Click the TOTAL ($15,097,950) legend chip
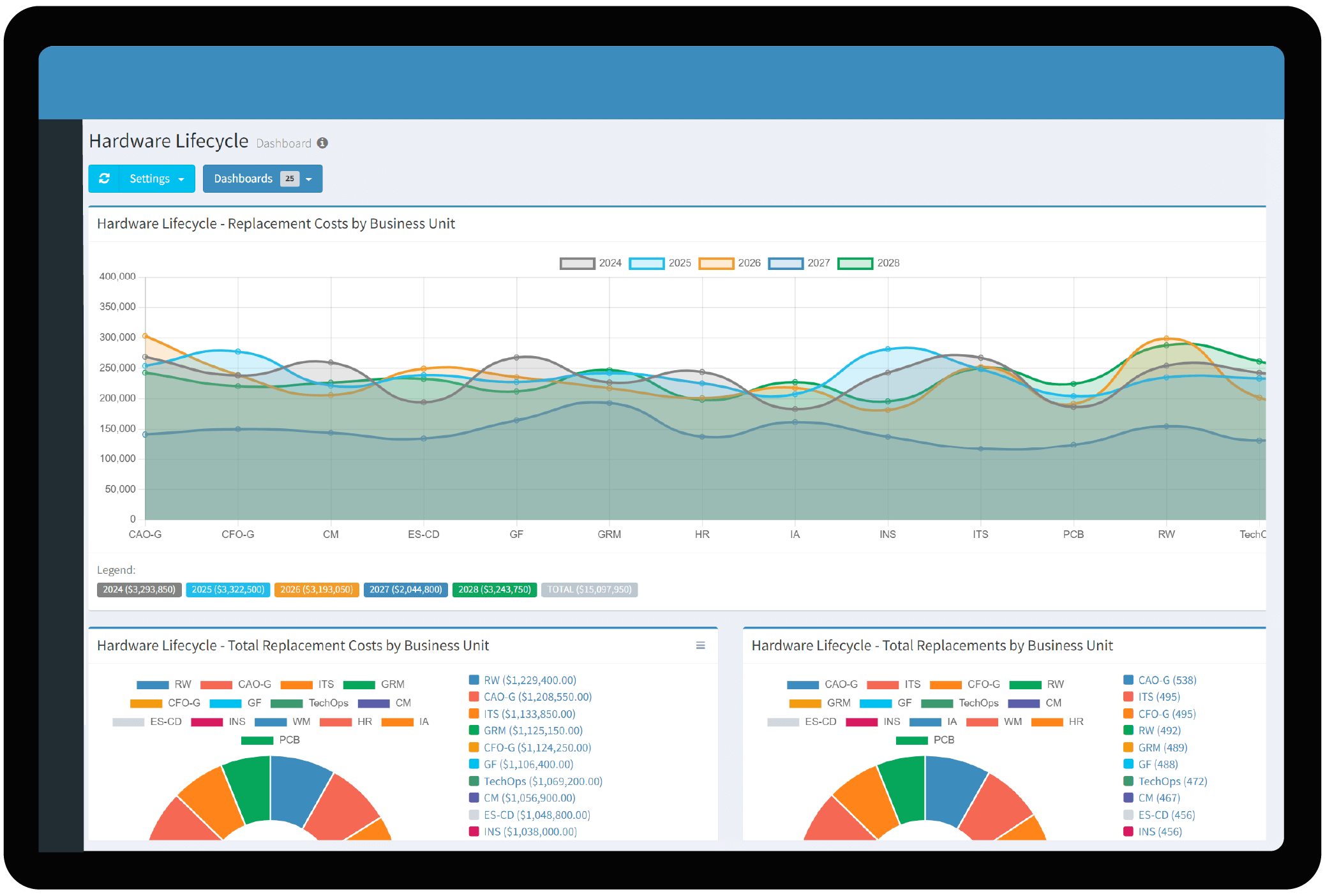This screenshot has width=1325, height=896. pos(589,589)
